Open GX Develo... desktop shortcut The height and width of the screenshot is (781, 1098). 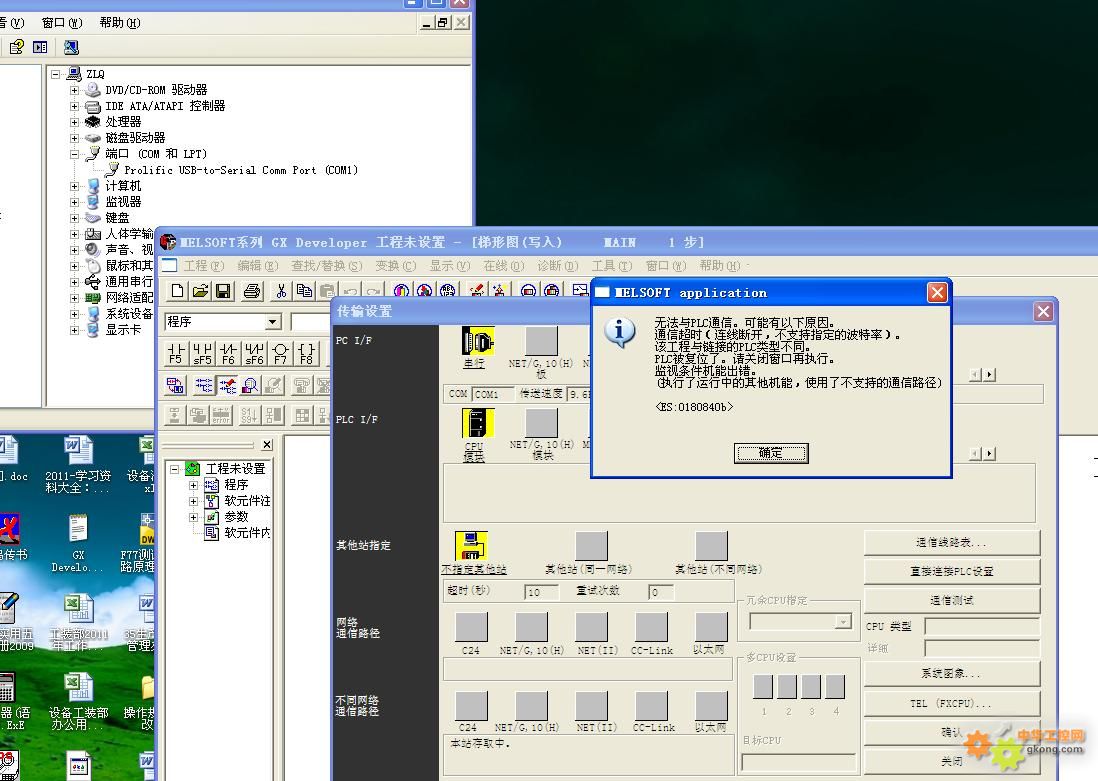click(78, 543)
